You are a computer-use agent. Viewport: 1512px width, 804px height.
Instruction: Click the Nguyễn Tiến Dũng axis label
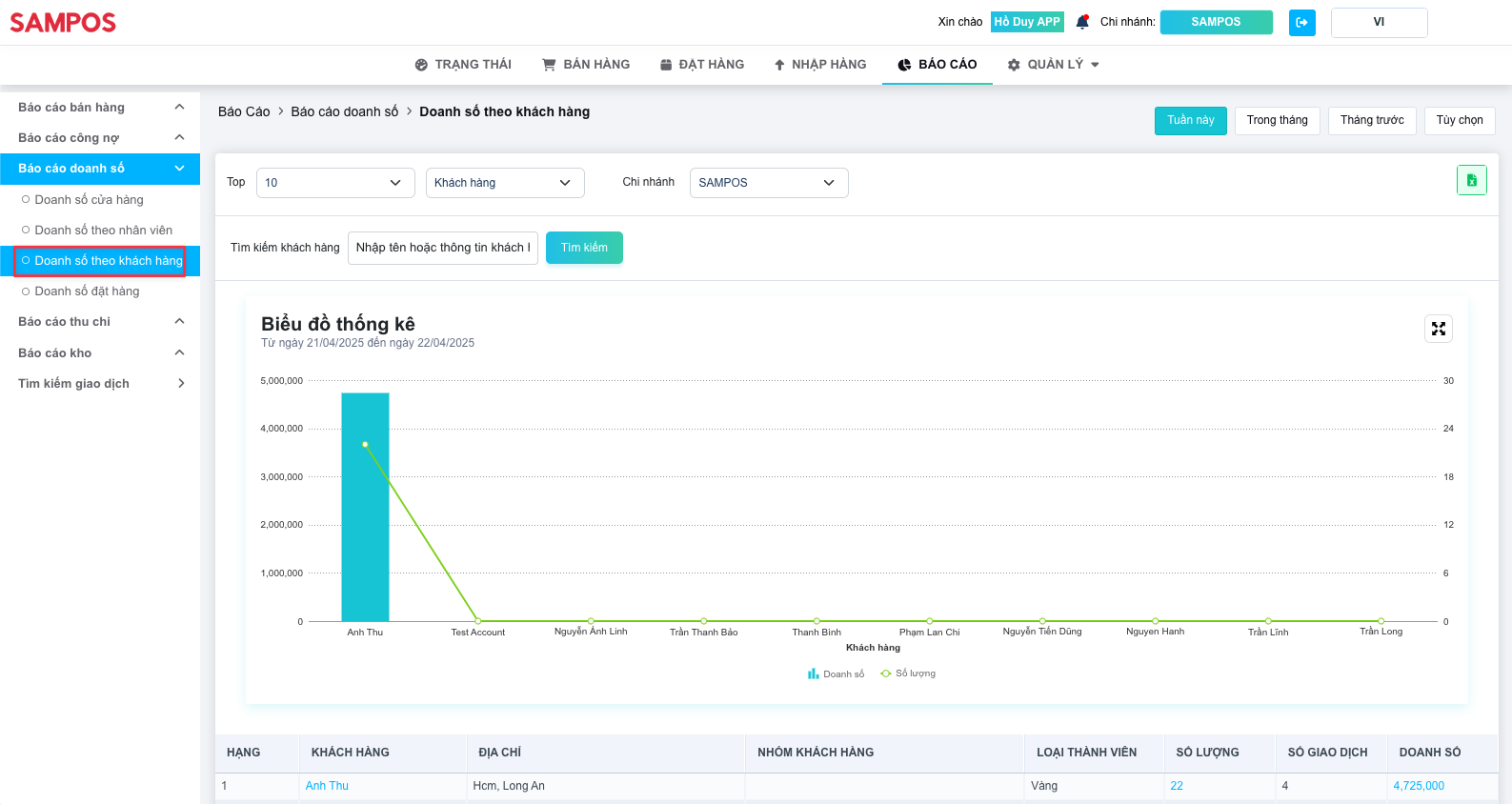click(x=1042, y=632)
